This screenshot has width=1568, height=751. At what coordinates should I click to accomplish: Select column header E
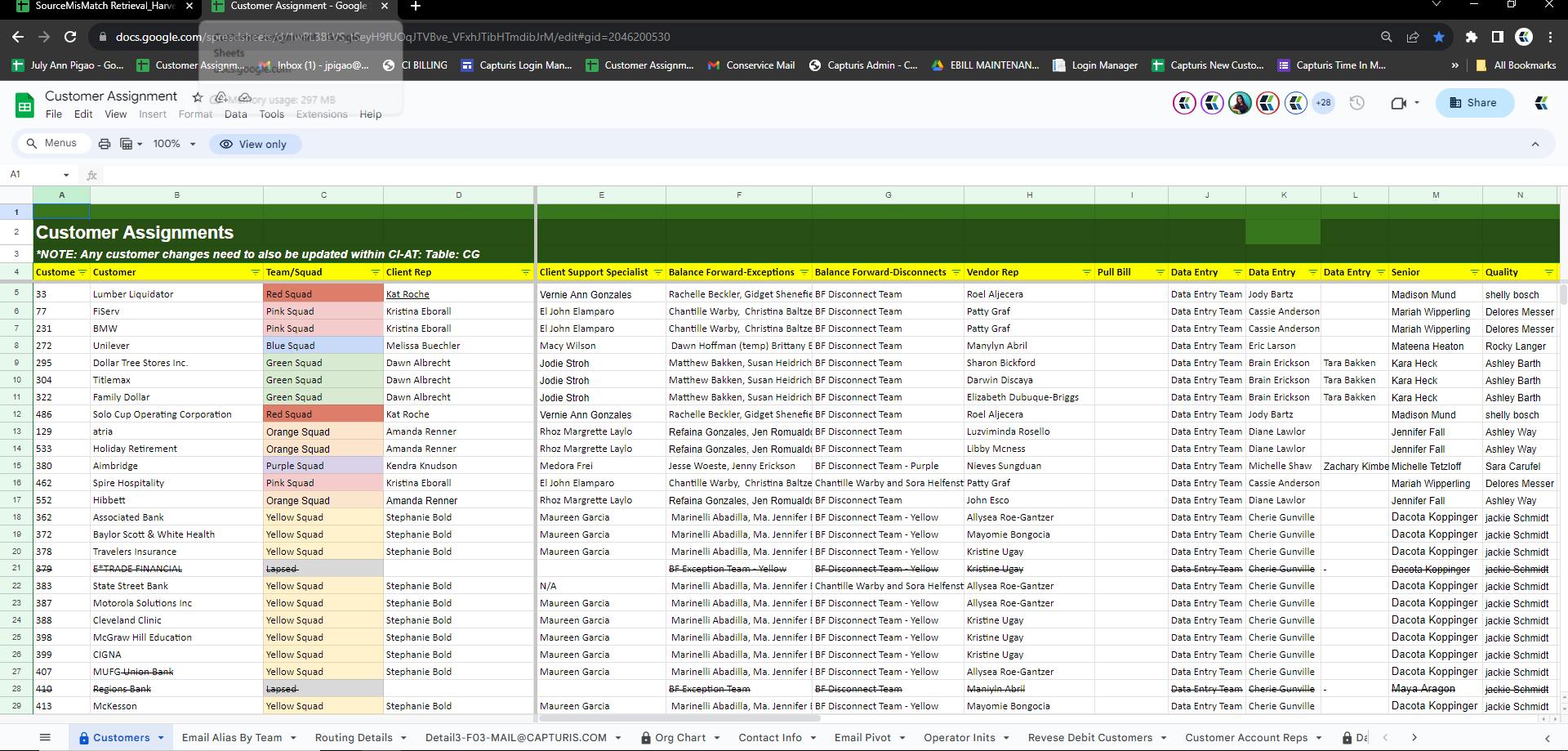[601, 195]
